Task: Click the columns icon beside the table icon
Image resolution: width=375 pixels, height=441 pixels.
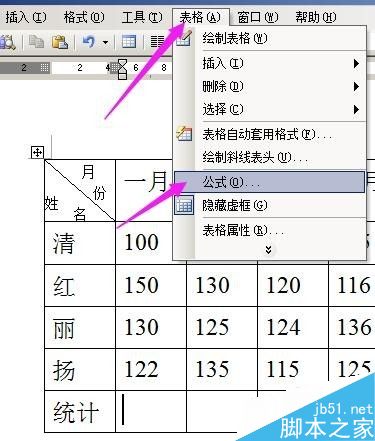Action: click(x=157, y=42)
